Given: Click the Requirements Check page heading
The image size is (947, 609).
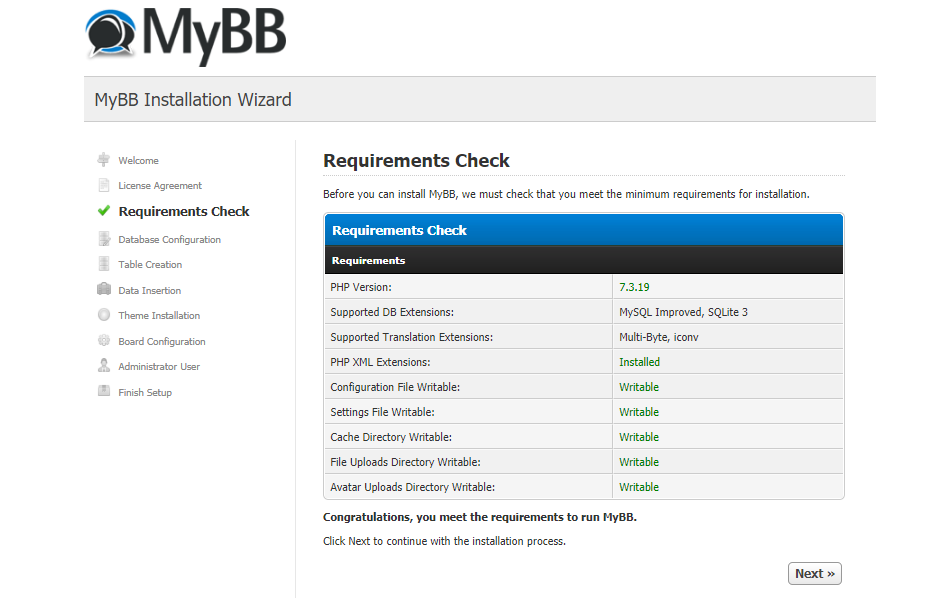Looking at the screenshot, I should coord(416,161).
